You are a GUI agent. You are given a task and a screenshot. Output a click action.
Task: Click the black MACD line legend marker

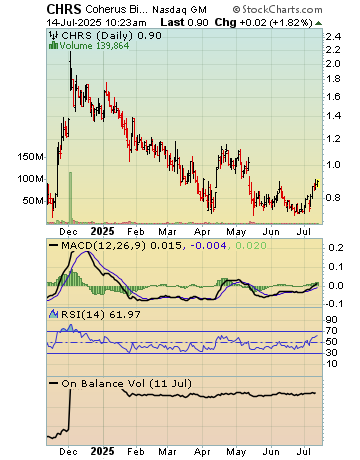(x=54, y=246)
